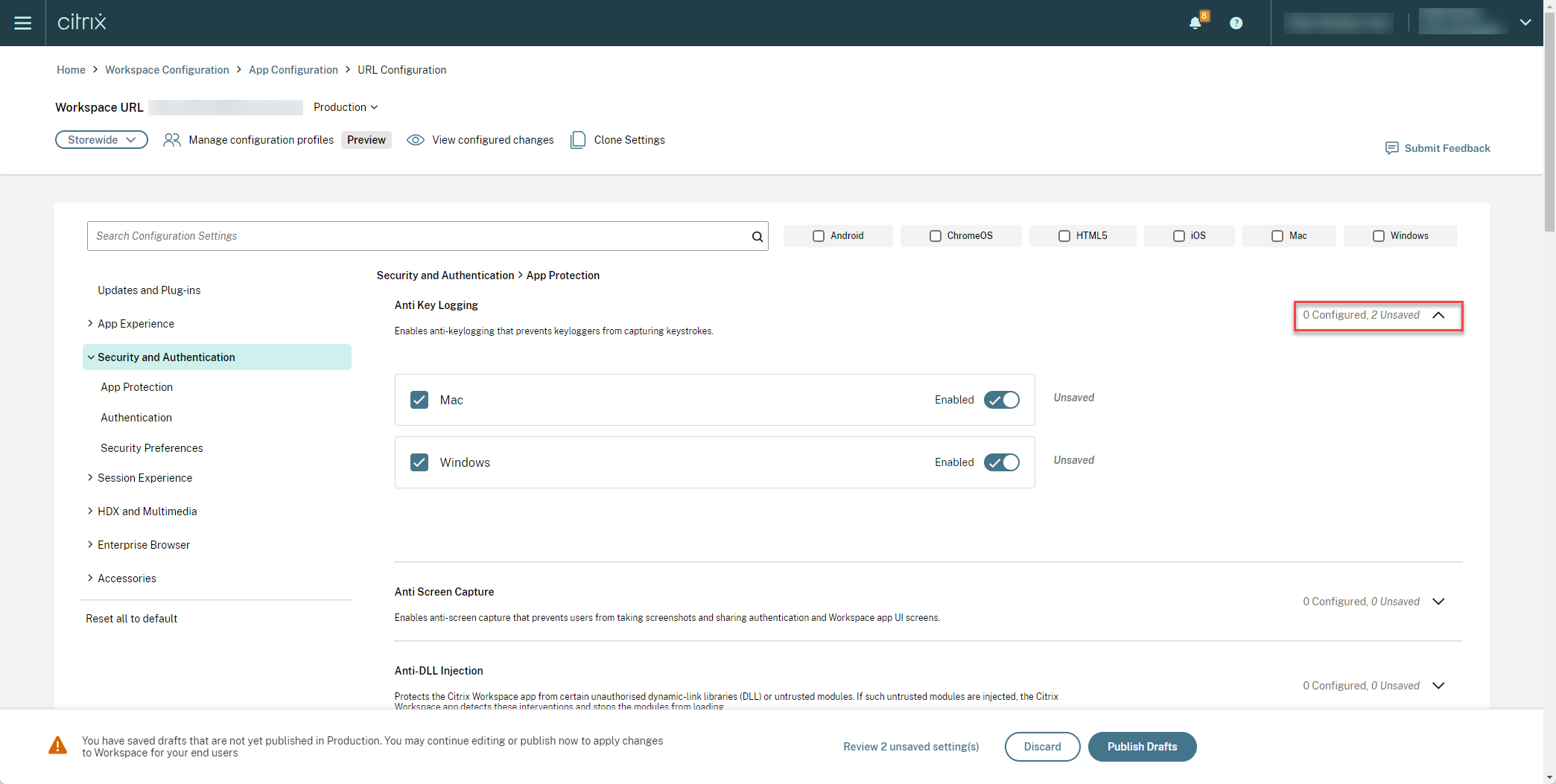The height and width of the screenshot is (784, 1556).
Task: Open the hamburger navigation menu
Action: 23,22
